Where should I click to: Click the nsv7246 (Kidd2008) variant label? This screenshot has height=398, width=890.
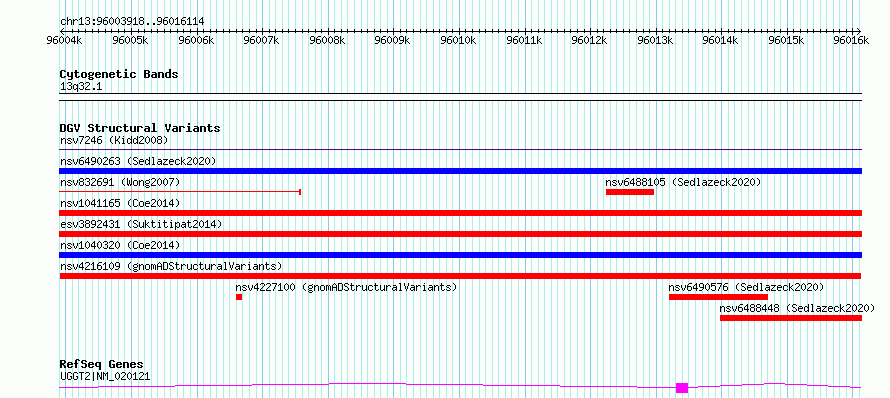pyautogui.click(x=114, y=140)
